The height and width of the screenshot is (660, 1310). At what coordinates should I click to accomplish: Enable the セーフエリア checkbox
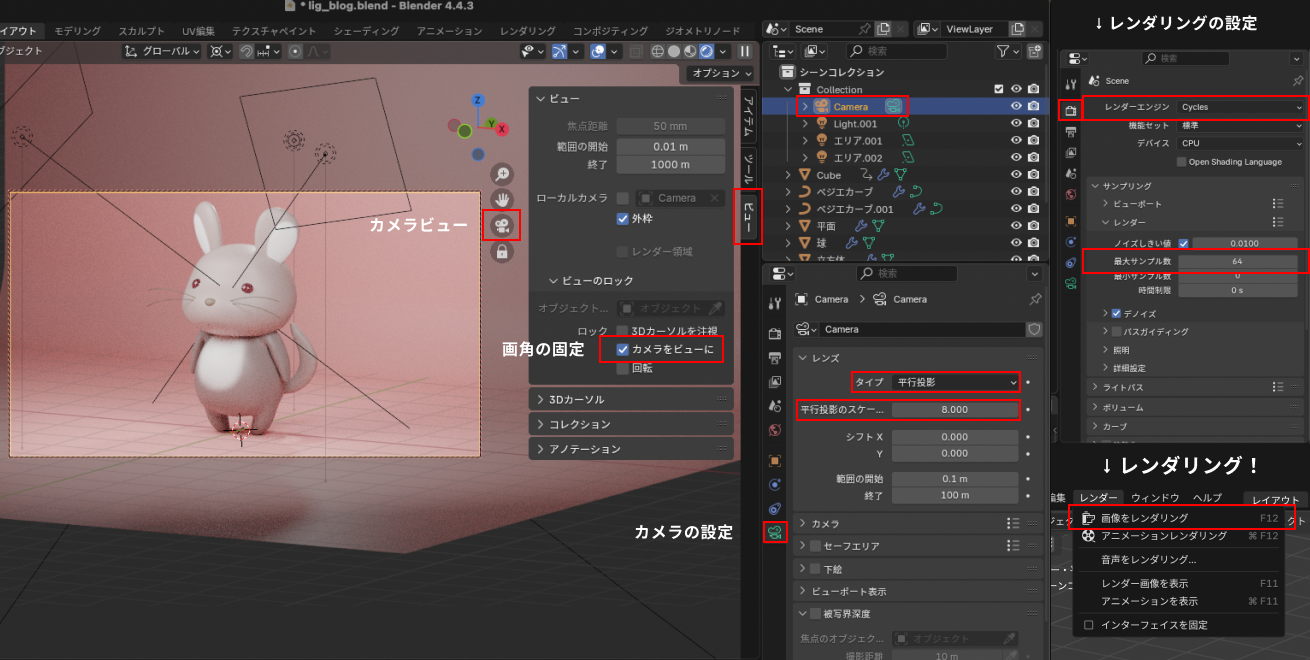pyautogui.click(x=815, y=546)
